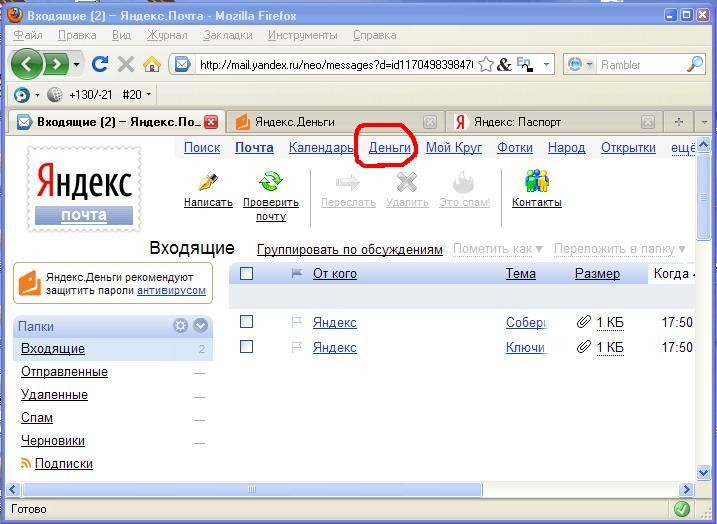
Task: Switch to the Яндекс.Деньги tab
Action: [336, 122]
